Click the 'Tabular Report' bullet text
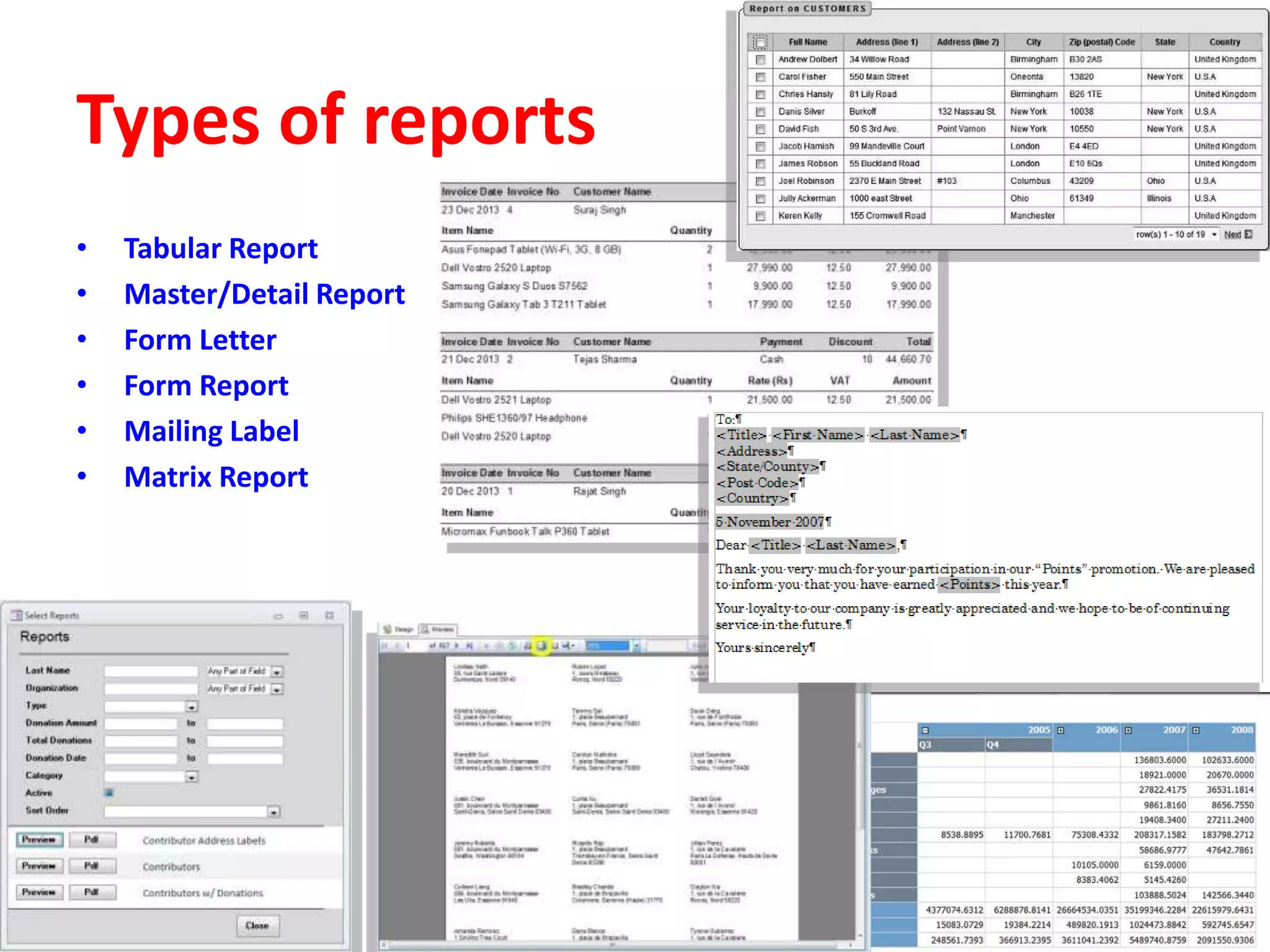The height and width of the screenshot is (952, 1270). (x=221, y=249)
